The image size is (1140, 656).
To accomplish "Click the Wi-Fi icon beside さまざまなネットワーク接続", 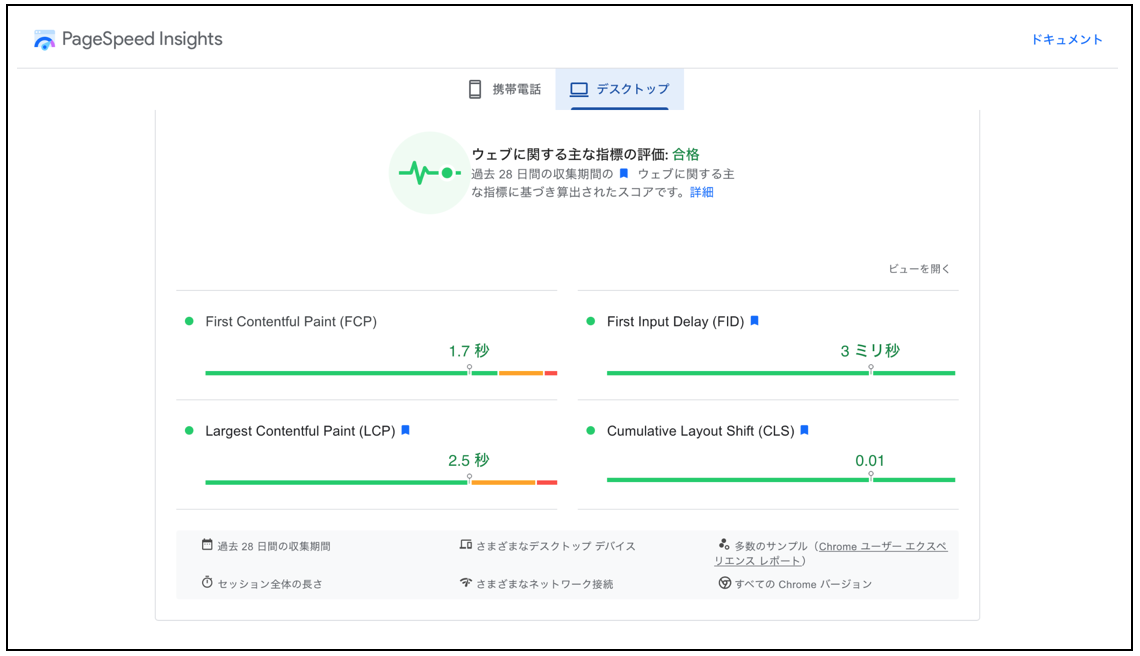I will (466, 583).
